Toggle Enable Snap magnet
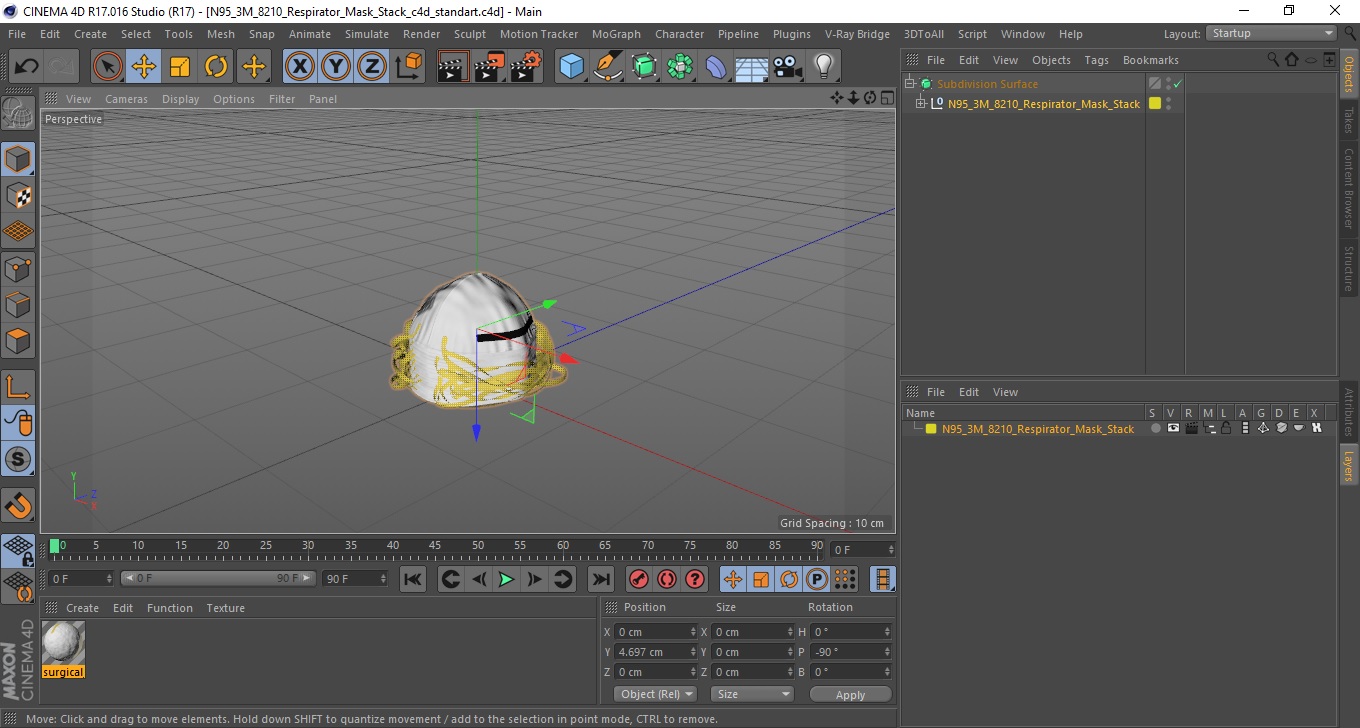1360x728 pixels. [x=18, y=506]
